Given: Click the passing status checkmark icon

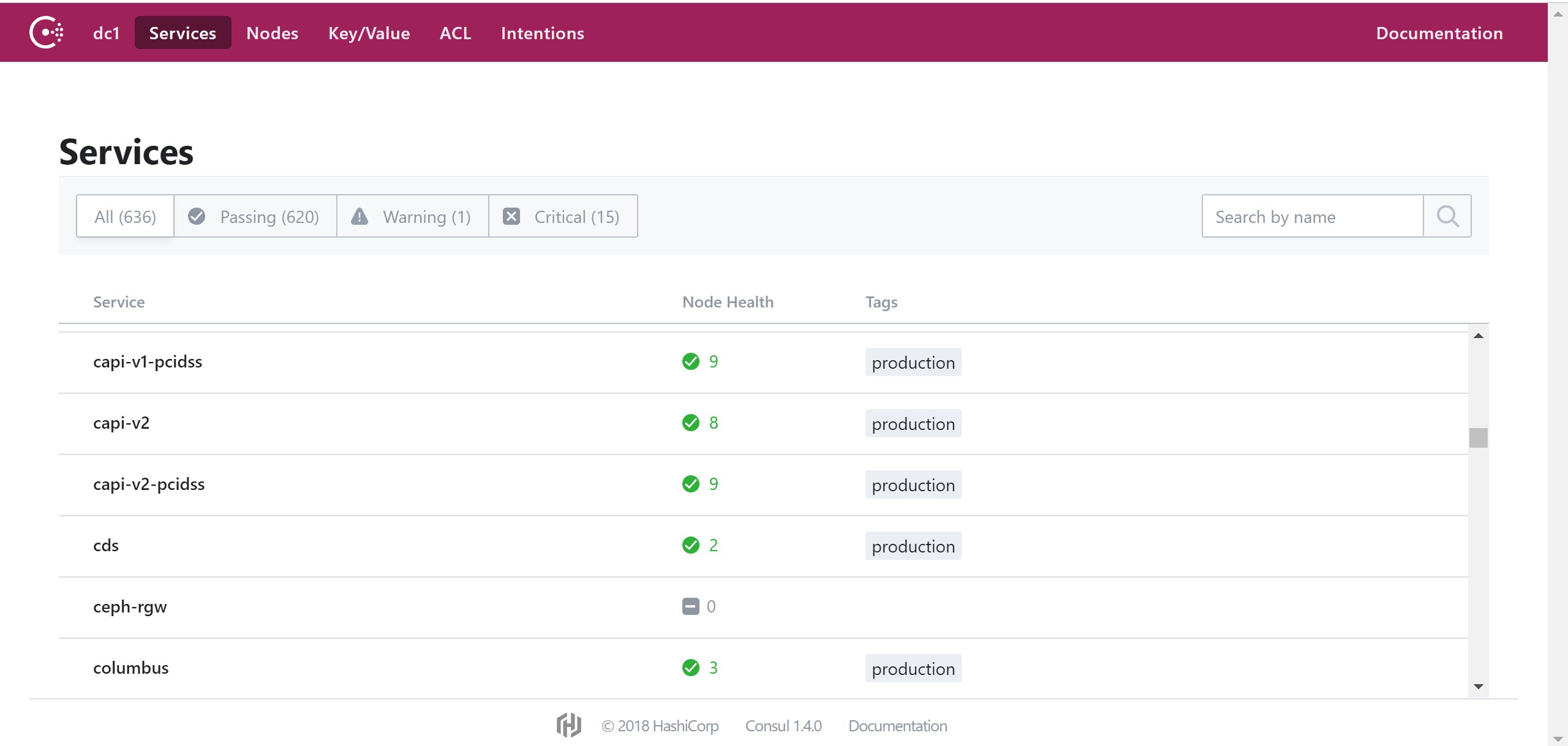Looking at the screenshot, I should [197, 216].
